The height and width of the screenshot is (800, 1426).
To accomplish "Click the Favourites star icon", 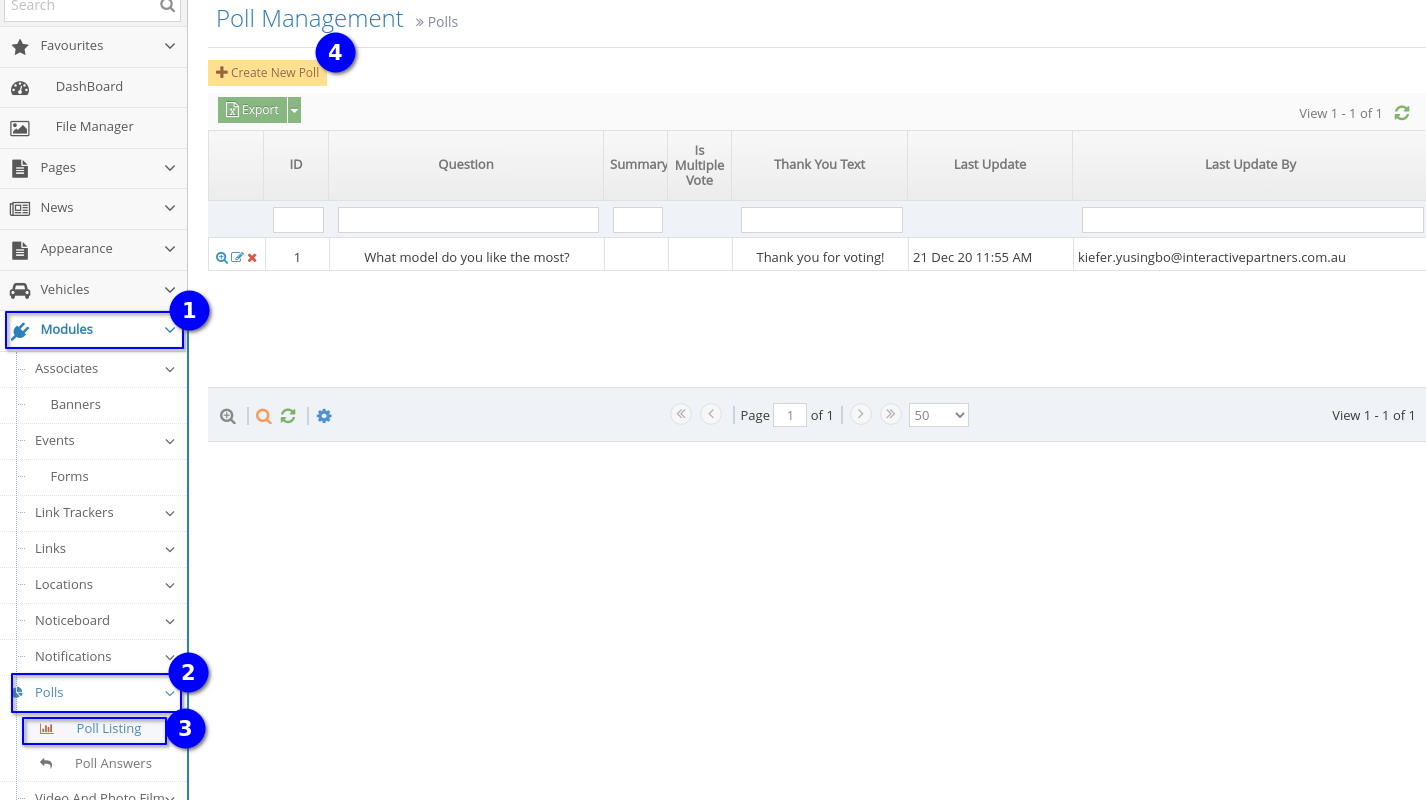I will coord(19,45).
